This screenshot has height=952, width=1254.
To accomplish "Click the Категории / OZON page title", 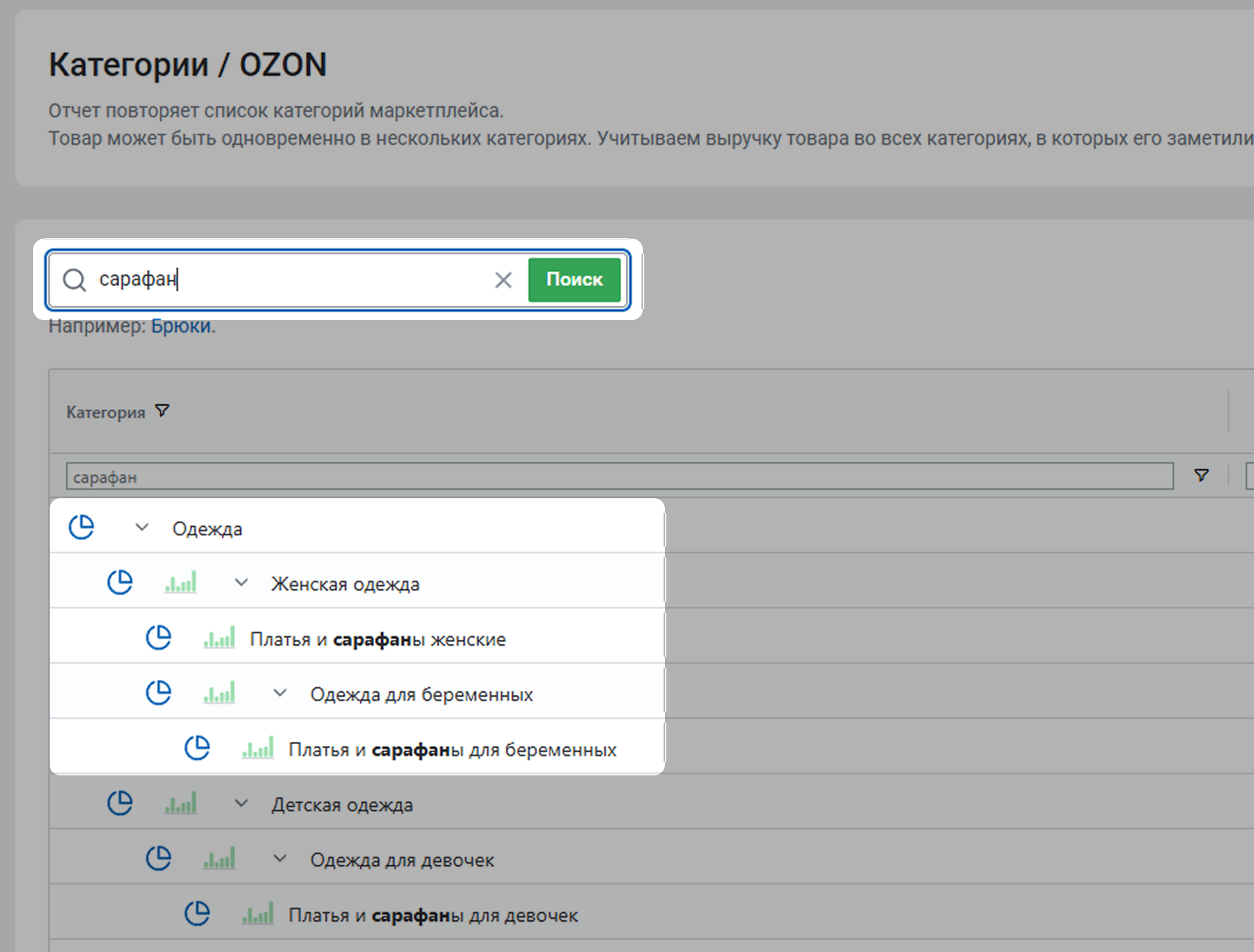I will (188, 65).
